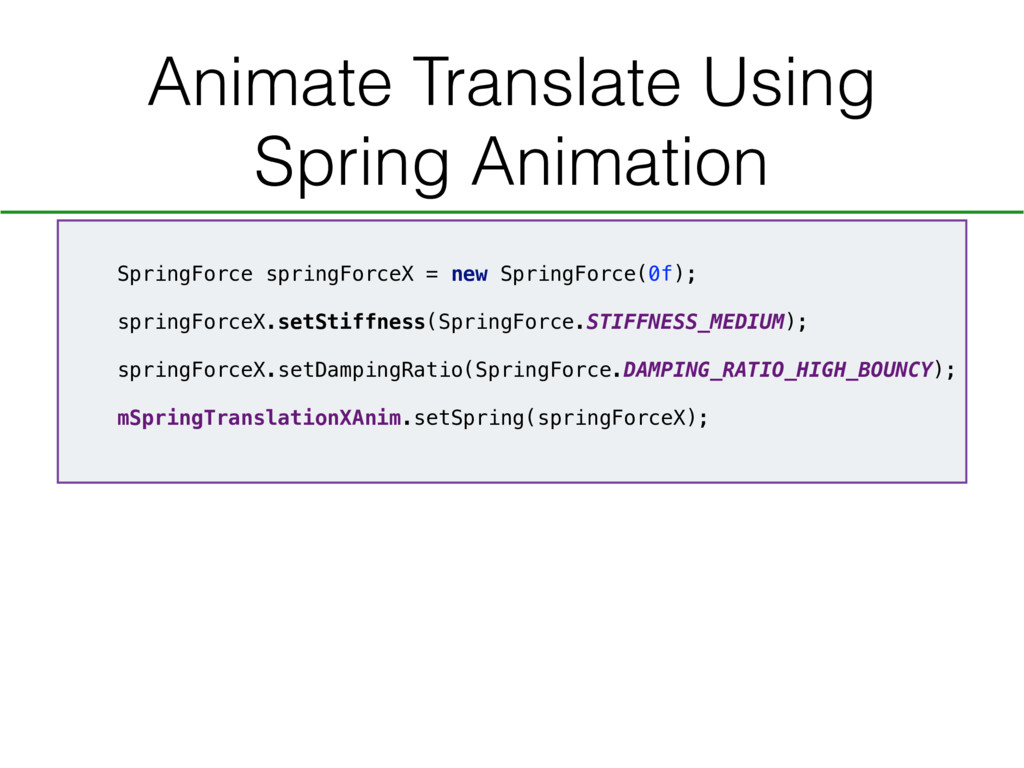Select the line 'SpringForce springForceX = new SpringForce(0f);'

click(x=407, y=274)
